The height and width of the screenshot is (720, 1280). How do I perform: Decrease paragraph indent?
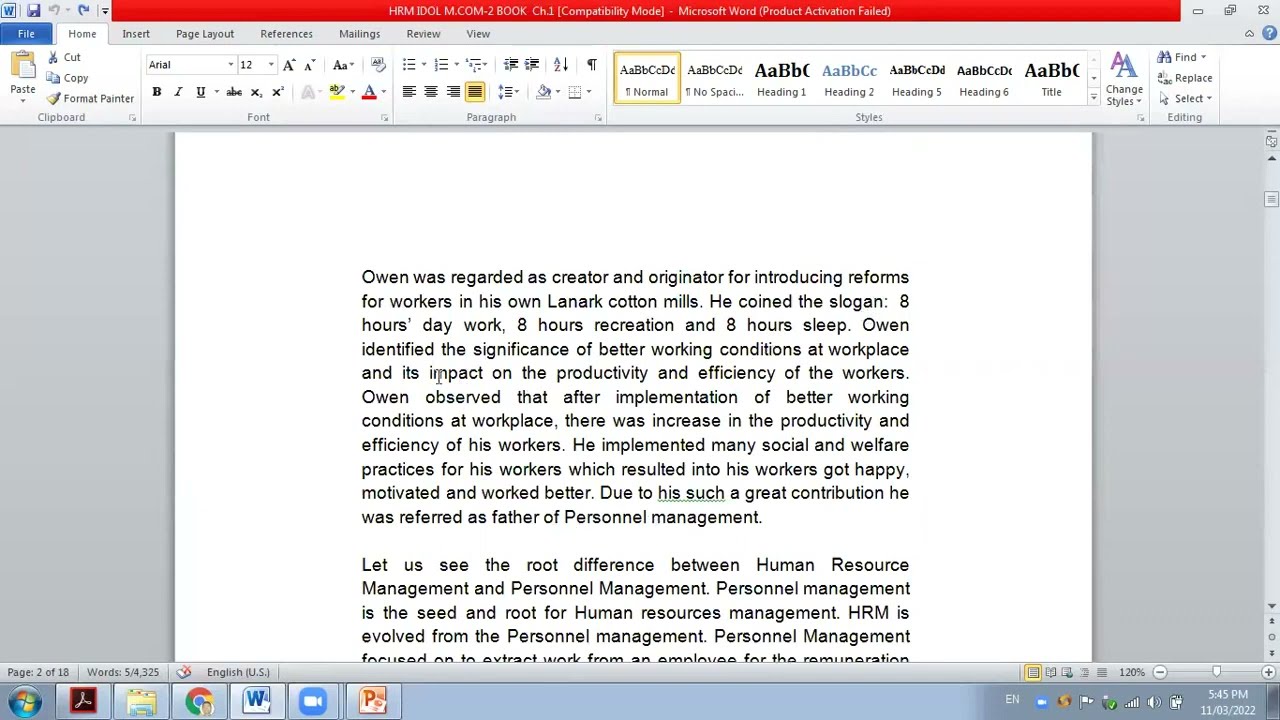[511, 65]
